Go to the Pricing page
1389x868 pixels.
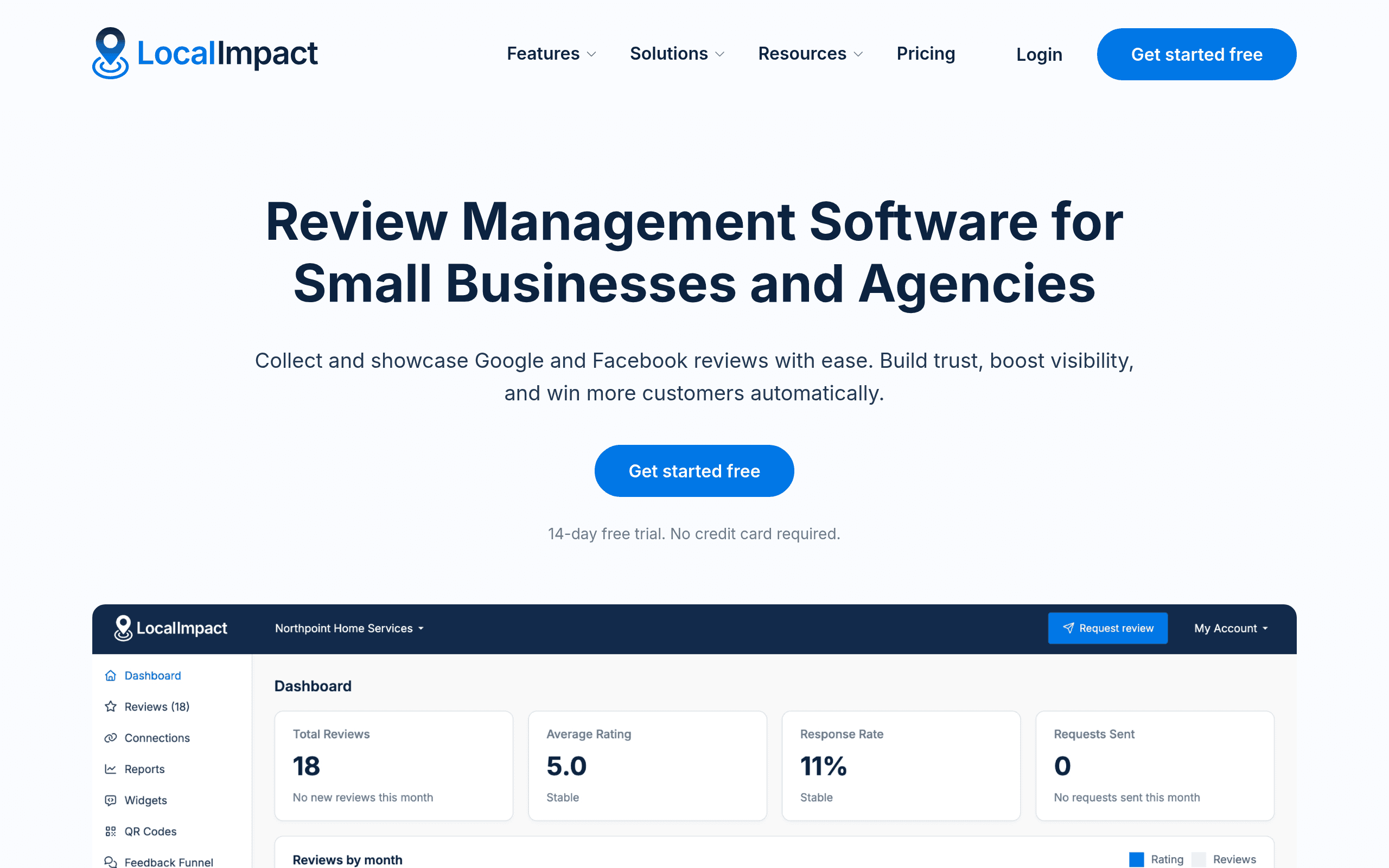926,53
